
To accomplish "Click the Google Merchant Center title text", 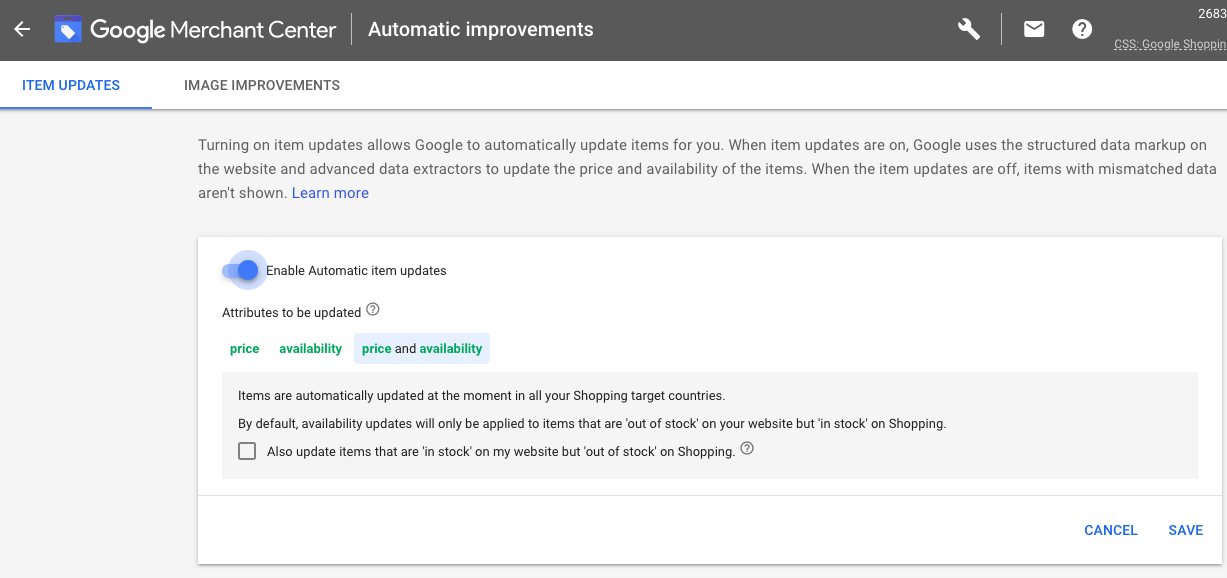I will (213, 29).
